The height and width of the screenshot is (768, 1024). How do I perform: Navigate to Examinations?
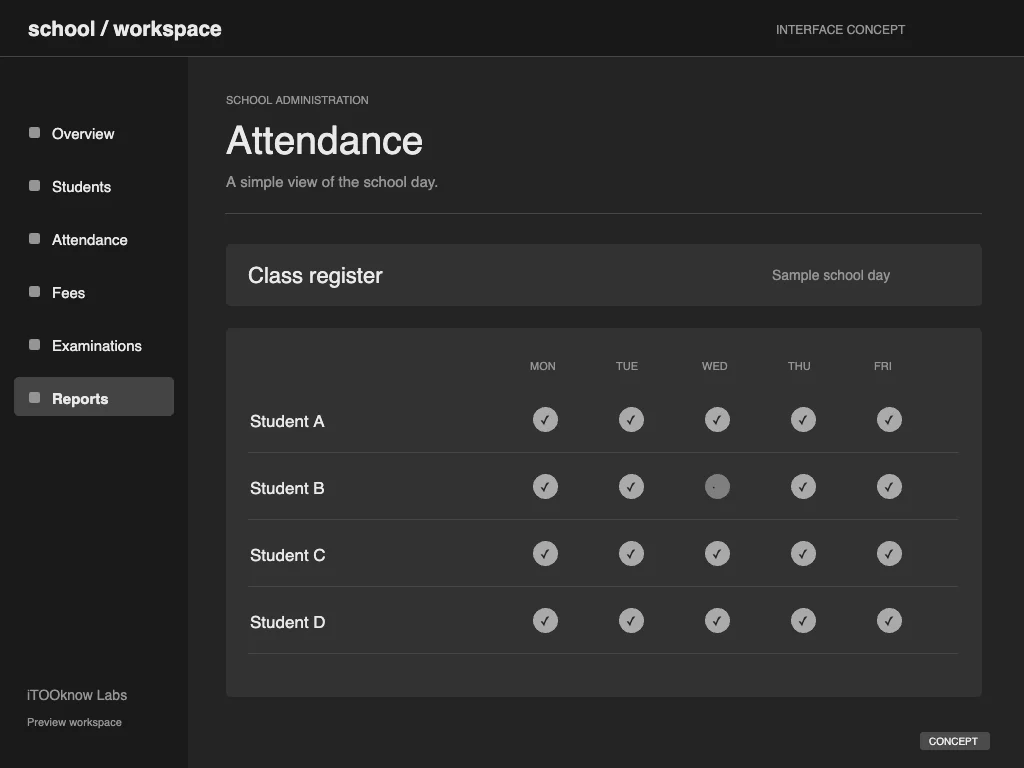pos(94,345)
